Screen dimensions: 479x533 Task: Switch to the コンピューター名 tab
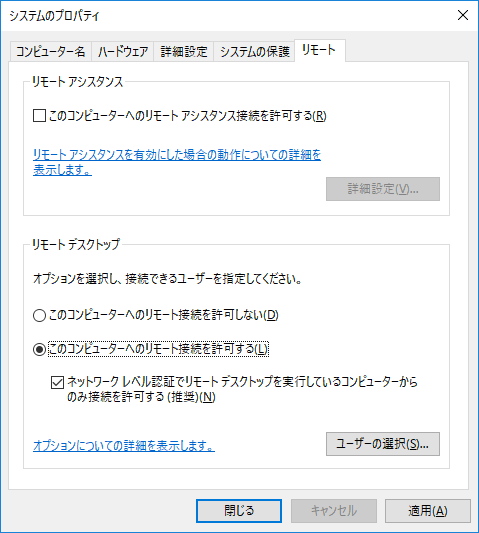[x=51, y=52]
